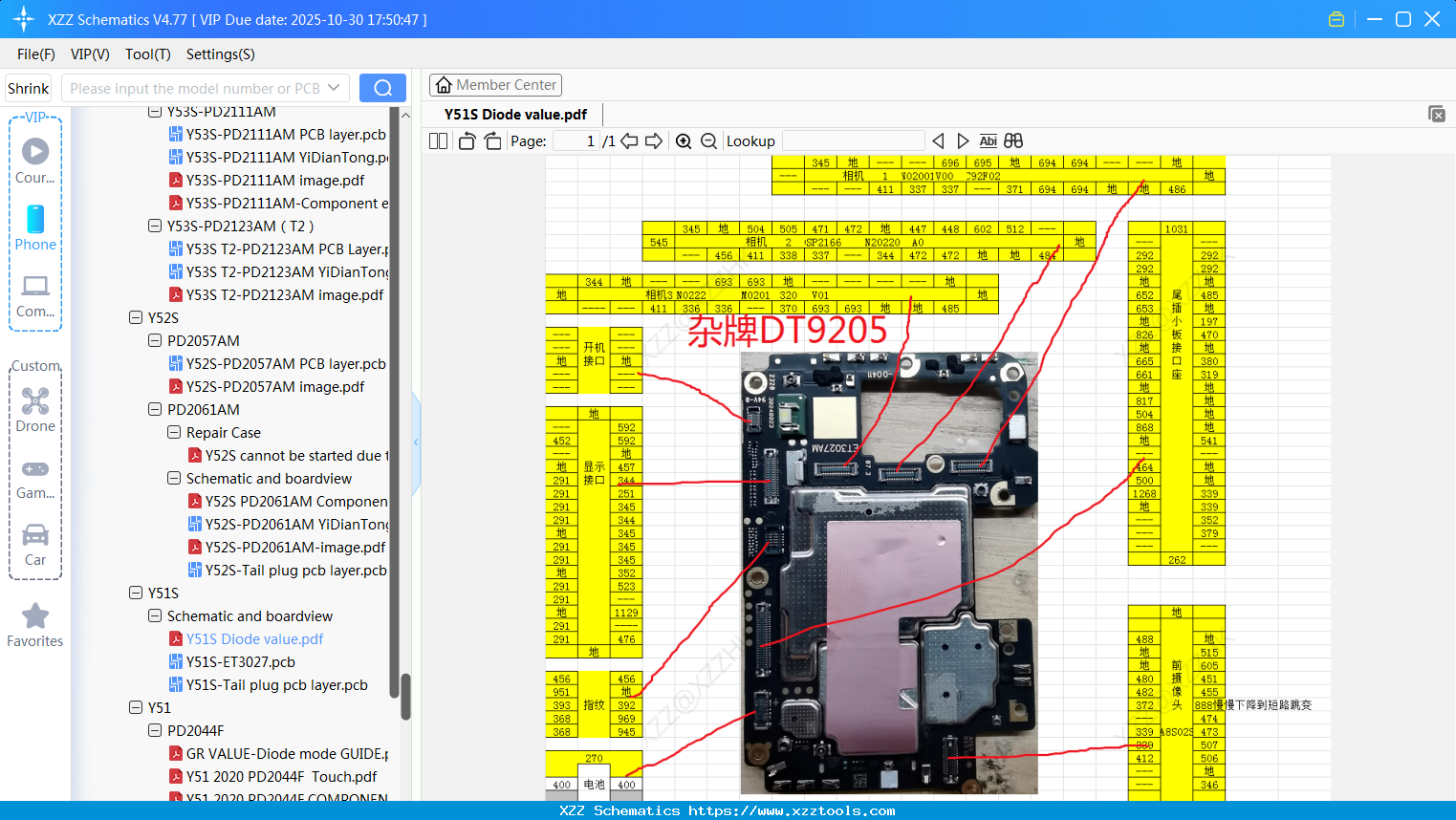Select the Drone category icon in sidebar
Image resolution: width=1456 pixels, height=820 pixels.
coord(34,401)
